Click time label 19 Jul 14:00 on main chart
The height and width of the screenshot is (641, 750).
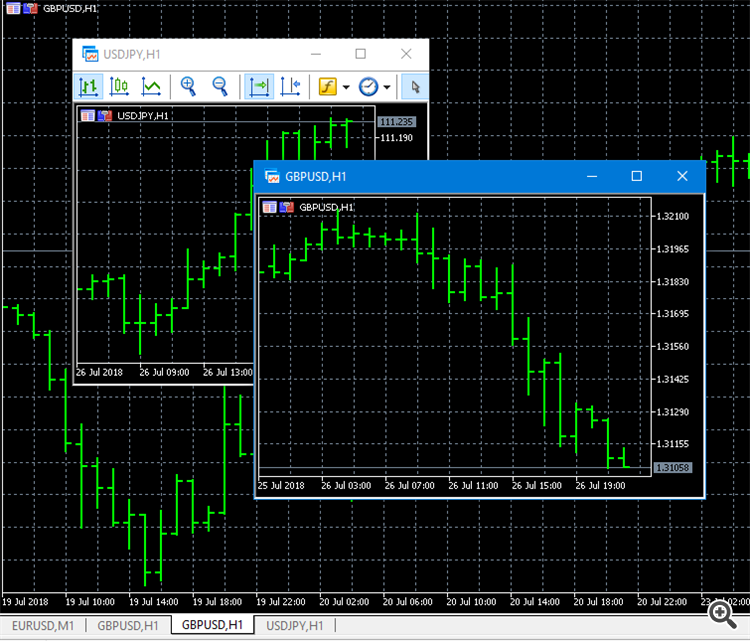point(154,602)
